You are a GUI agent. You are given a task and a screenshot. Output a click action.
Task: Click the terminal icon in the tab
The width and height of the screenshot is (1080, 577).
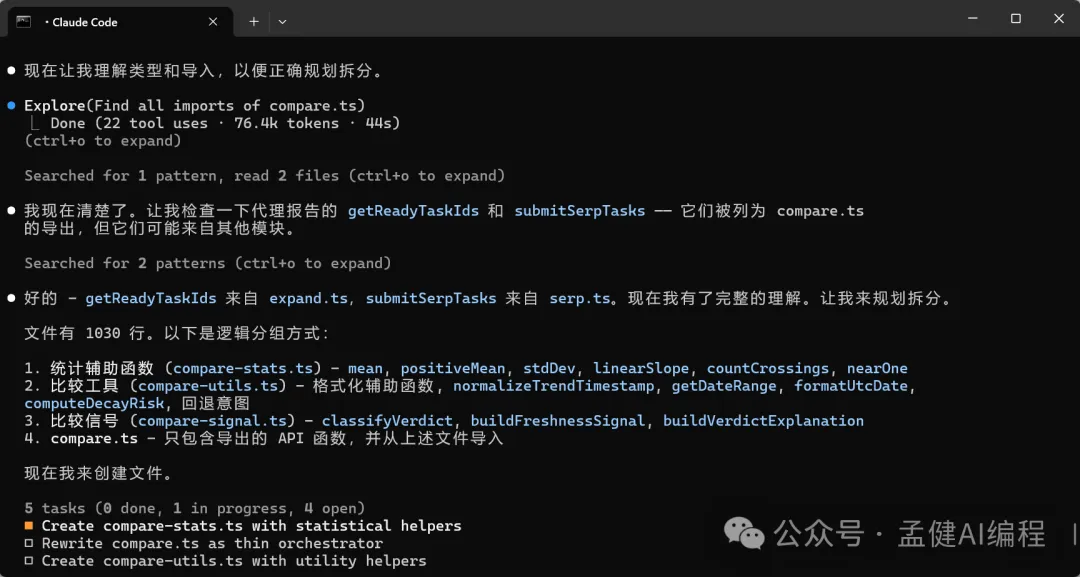(x=24, y=21)
